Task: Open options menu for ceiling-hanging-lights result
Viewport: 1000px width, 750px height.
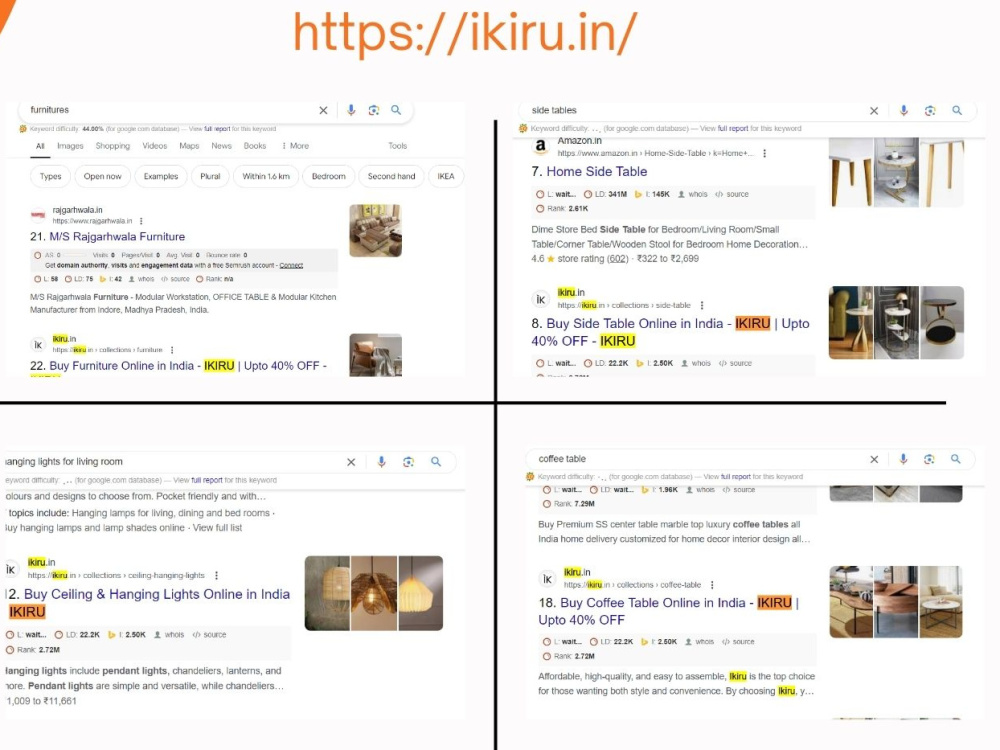Action: point(216,575)
